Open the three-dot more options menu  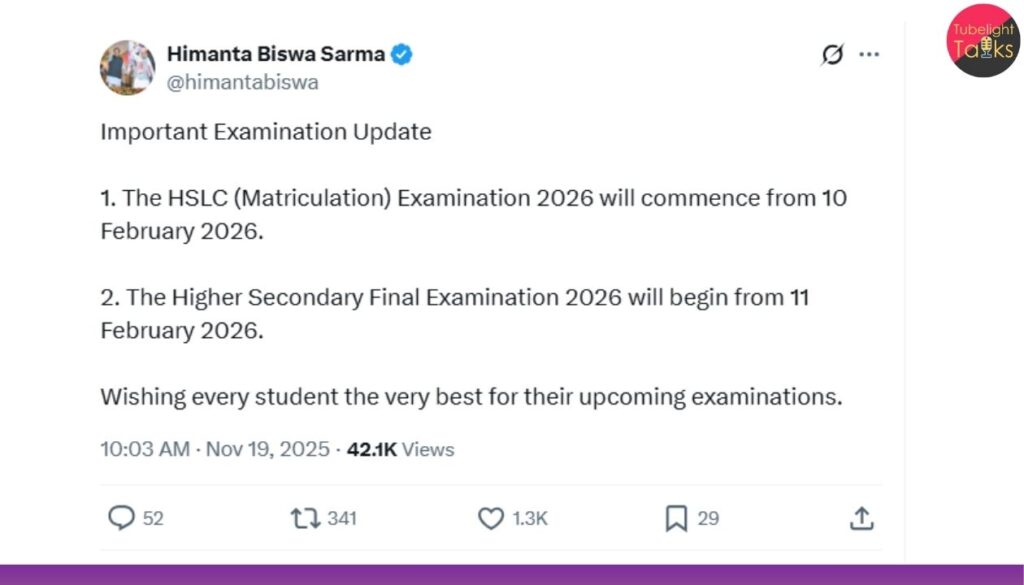[x=869, y=55]
